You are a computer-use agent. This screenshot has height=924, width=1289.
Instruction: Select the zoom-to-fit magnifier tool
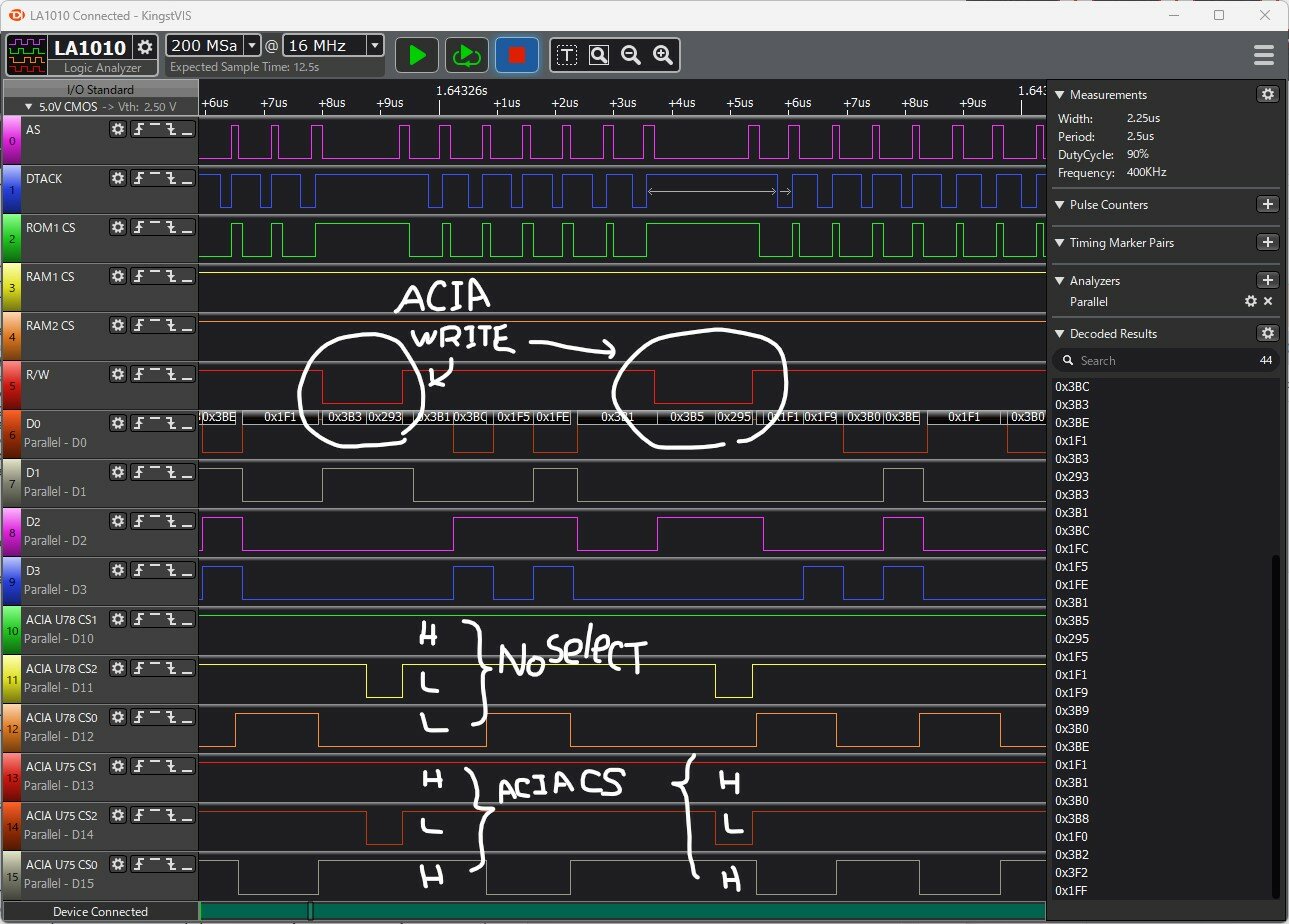pos(599,55)
